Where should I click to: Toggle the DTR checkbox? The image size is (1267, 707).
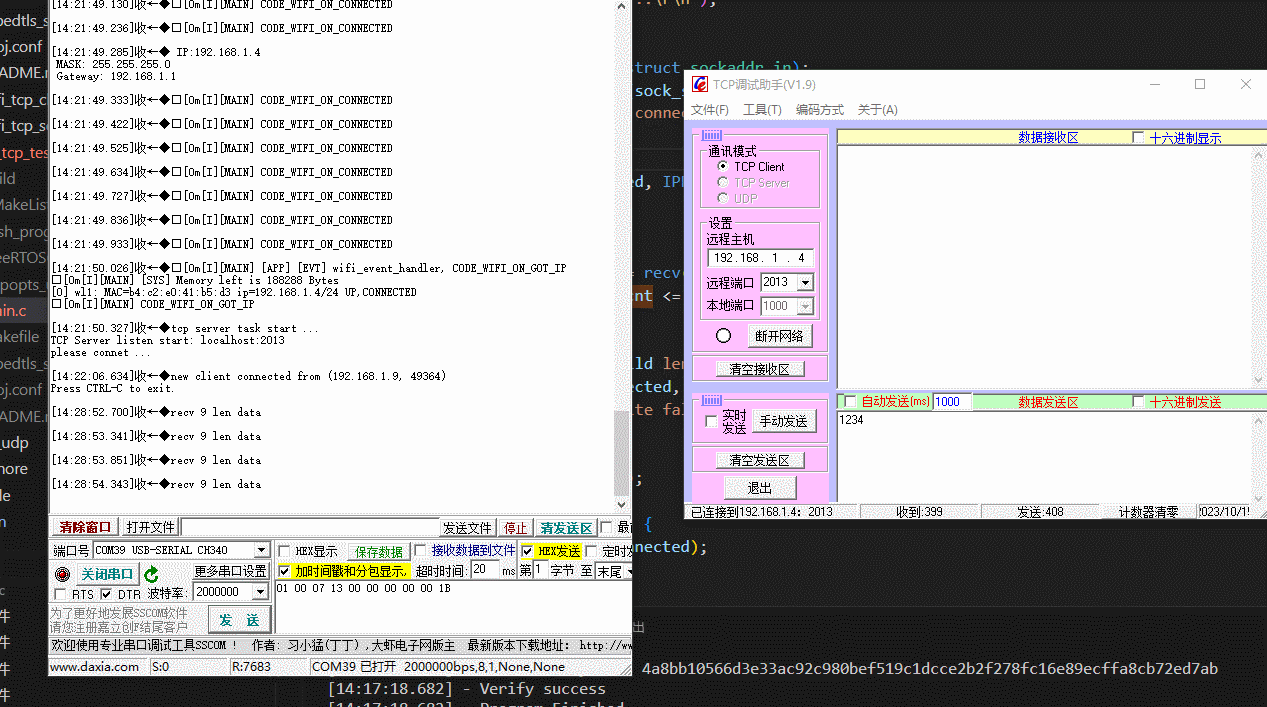pyautogui.click(x=107, y=595)
